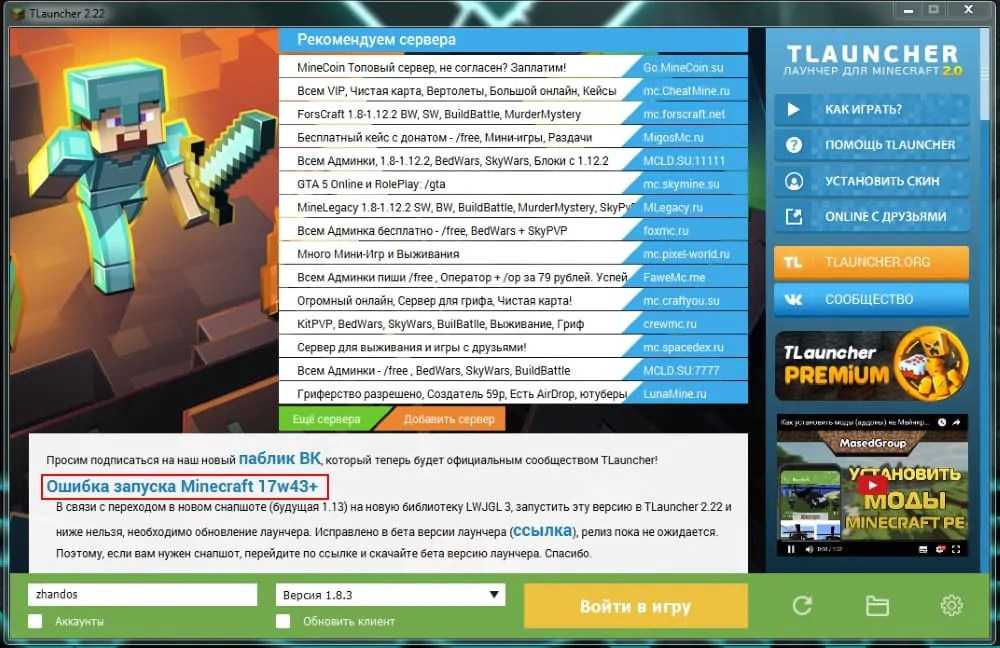Select MLegacy.ru server address

pyautogui.click(x=673, y=207)
